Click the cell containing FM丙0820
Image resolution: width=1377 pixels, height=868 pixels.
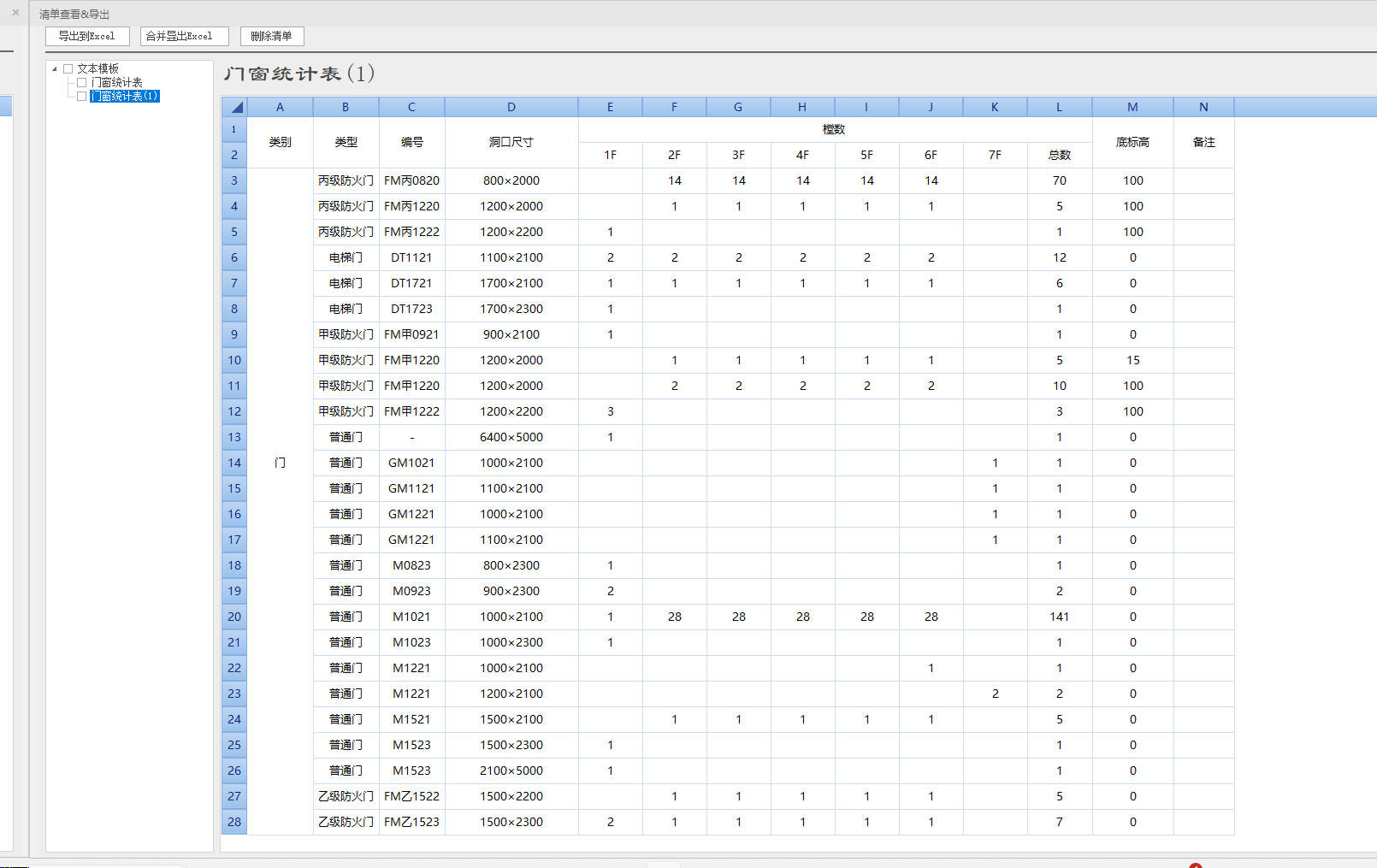point(411,180)
